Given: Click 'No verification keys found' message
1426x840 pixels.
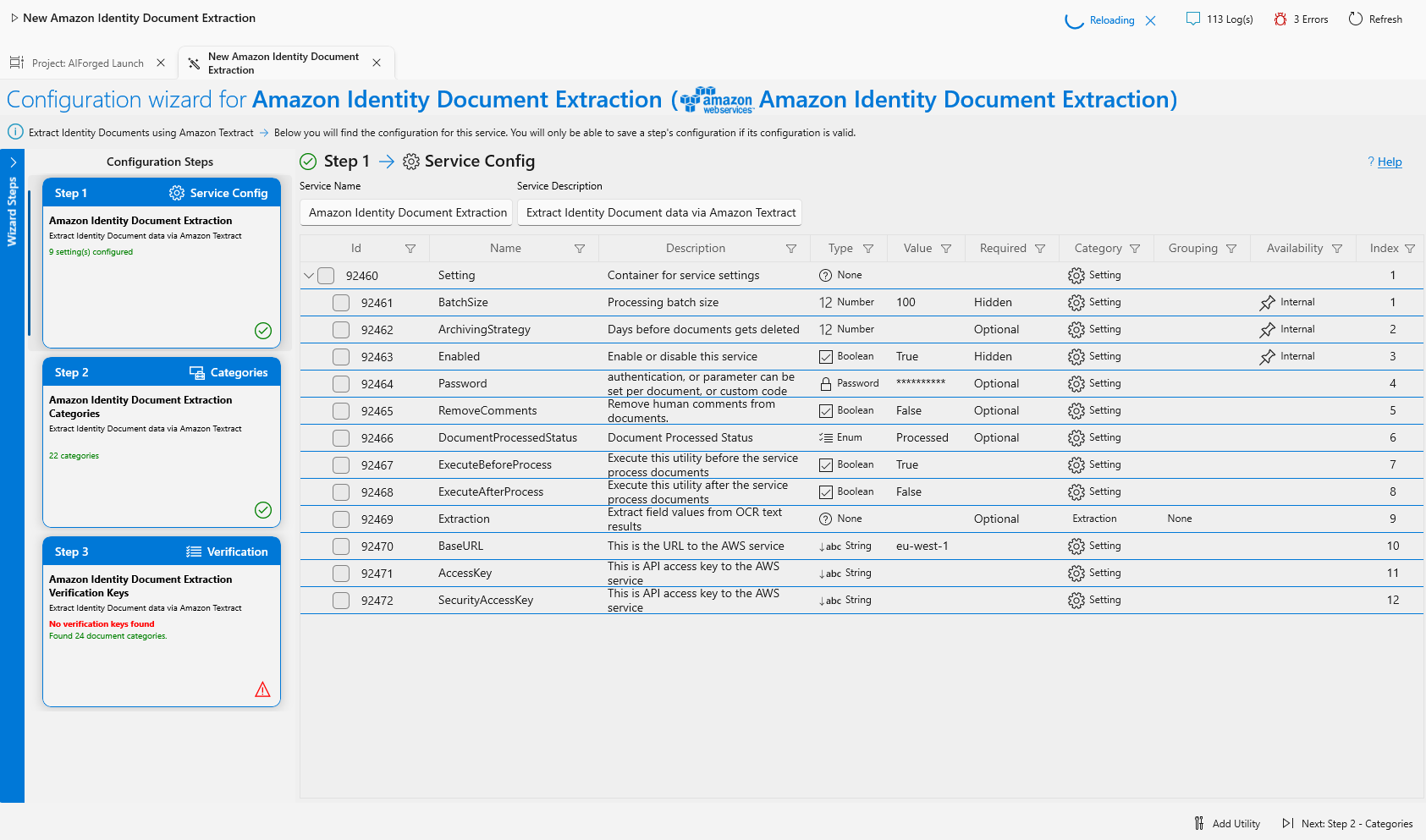Looking at the screenshot, I should click(x=102, y=624).
